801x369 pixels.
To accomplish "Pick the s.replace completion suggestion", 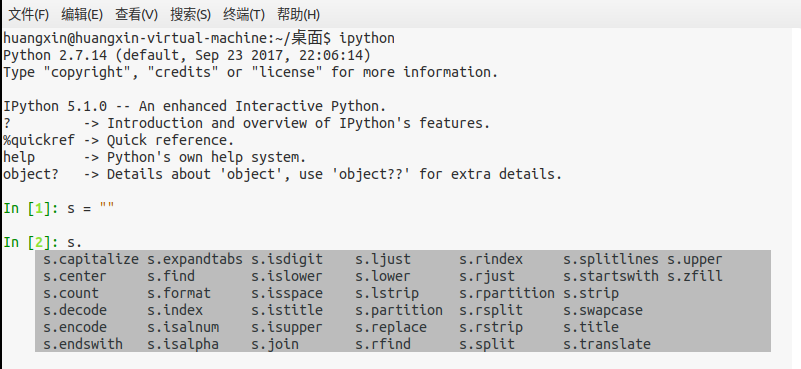I will [x=391, y=327].
